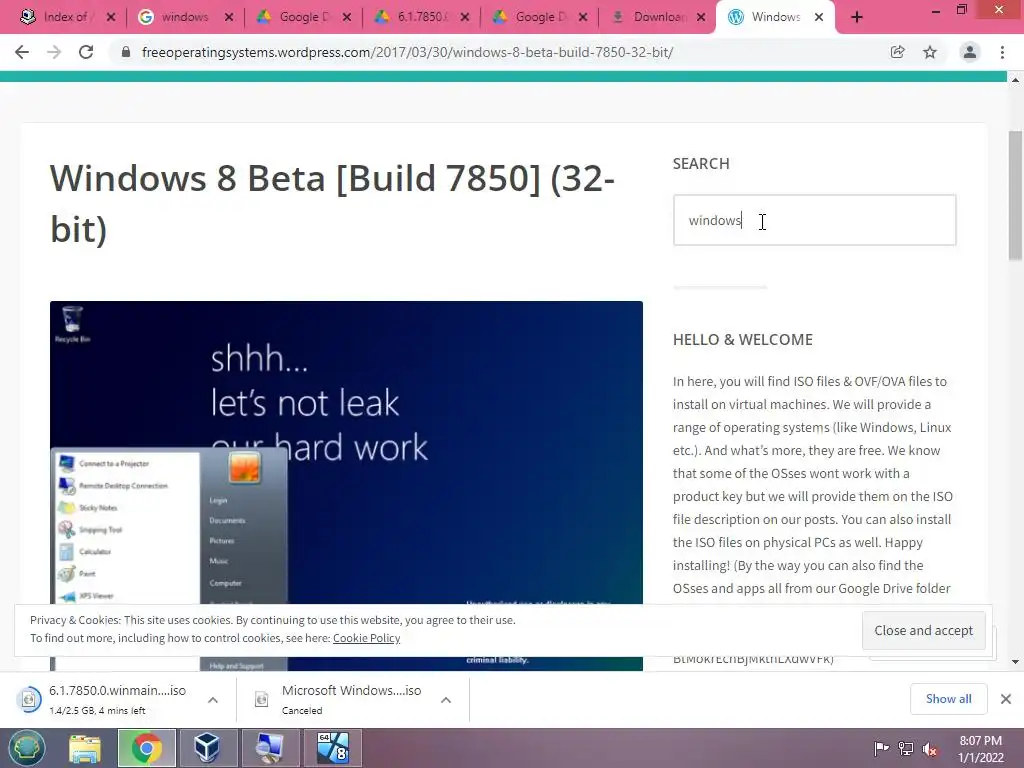This screenshot has width=1024, height=768.
Task: Reload the current page
Action: click(x=86, y=52)
